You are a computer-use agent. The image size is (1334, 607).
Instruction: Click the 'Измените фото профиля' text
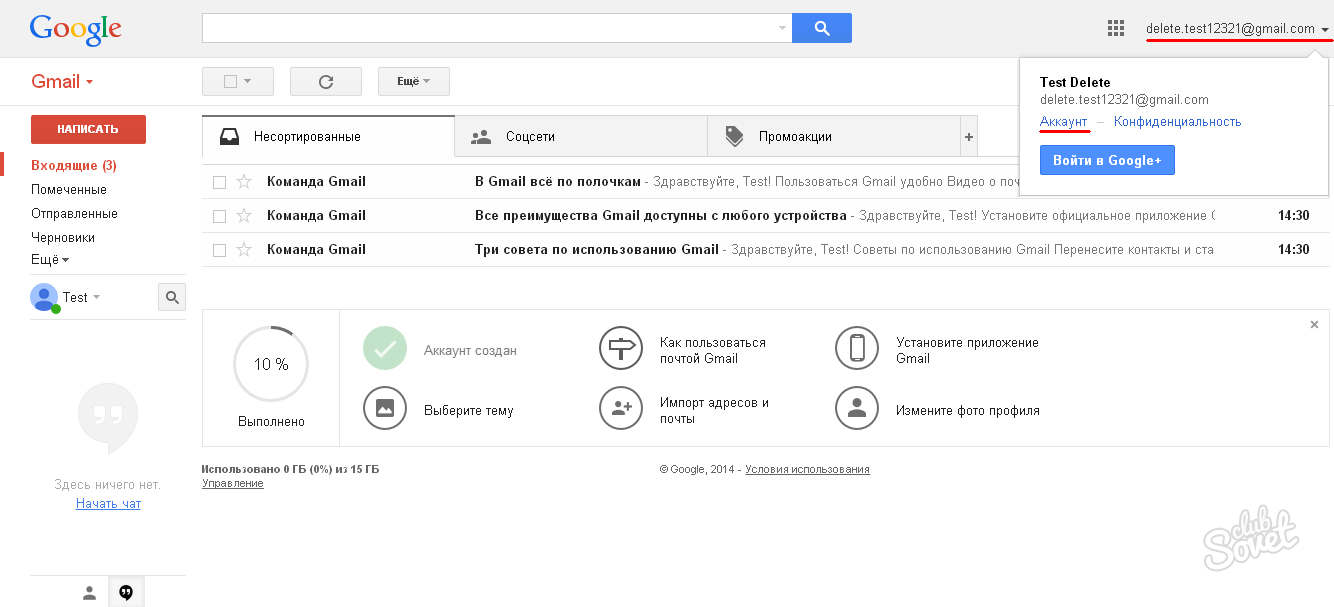click(x=968, y=411)
